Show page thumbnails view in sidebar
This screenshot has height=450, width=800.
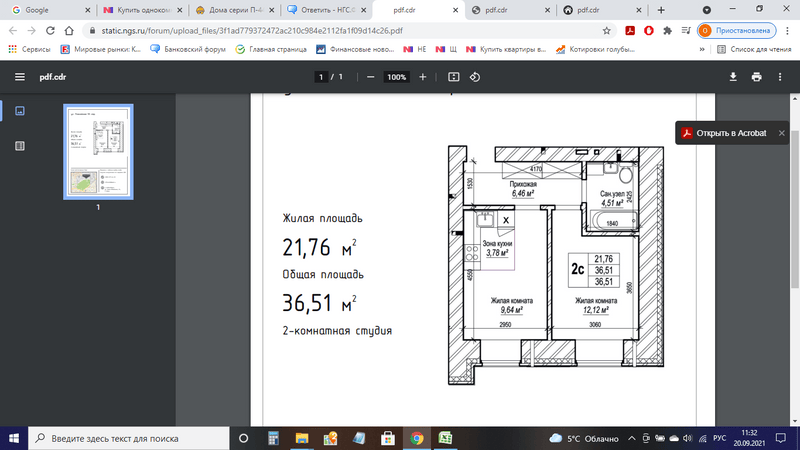(x=20, y=111)
